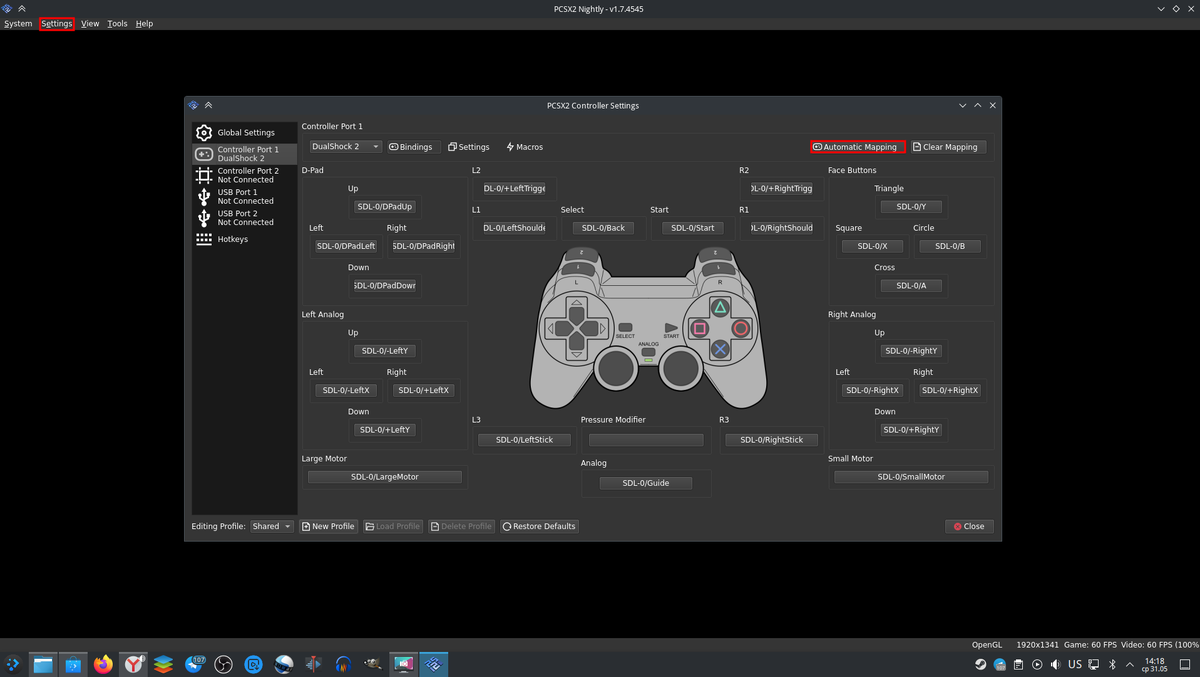Rebind the Cross SDL-0/A binding

point(911,286)
